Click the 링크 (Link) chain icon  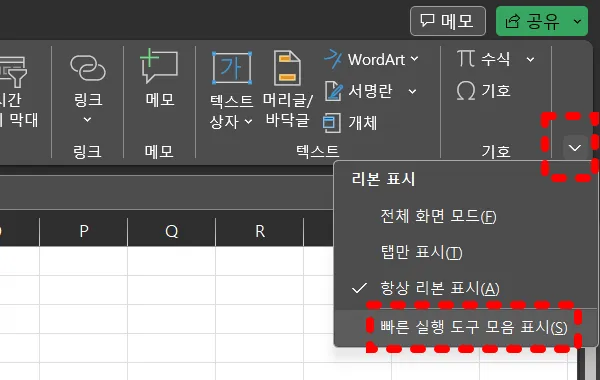pyautogui.click(x=88, y=68)
